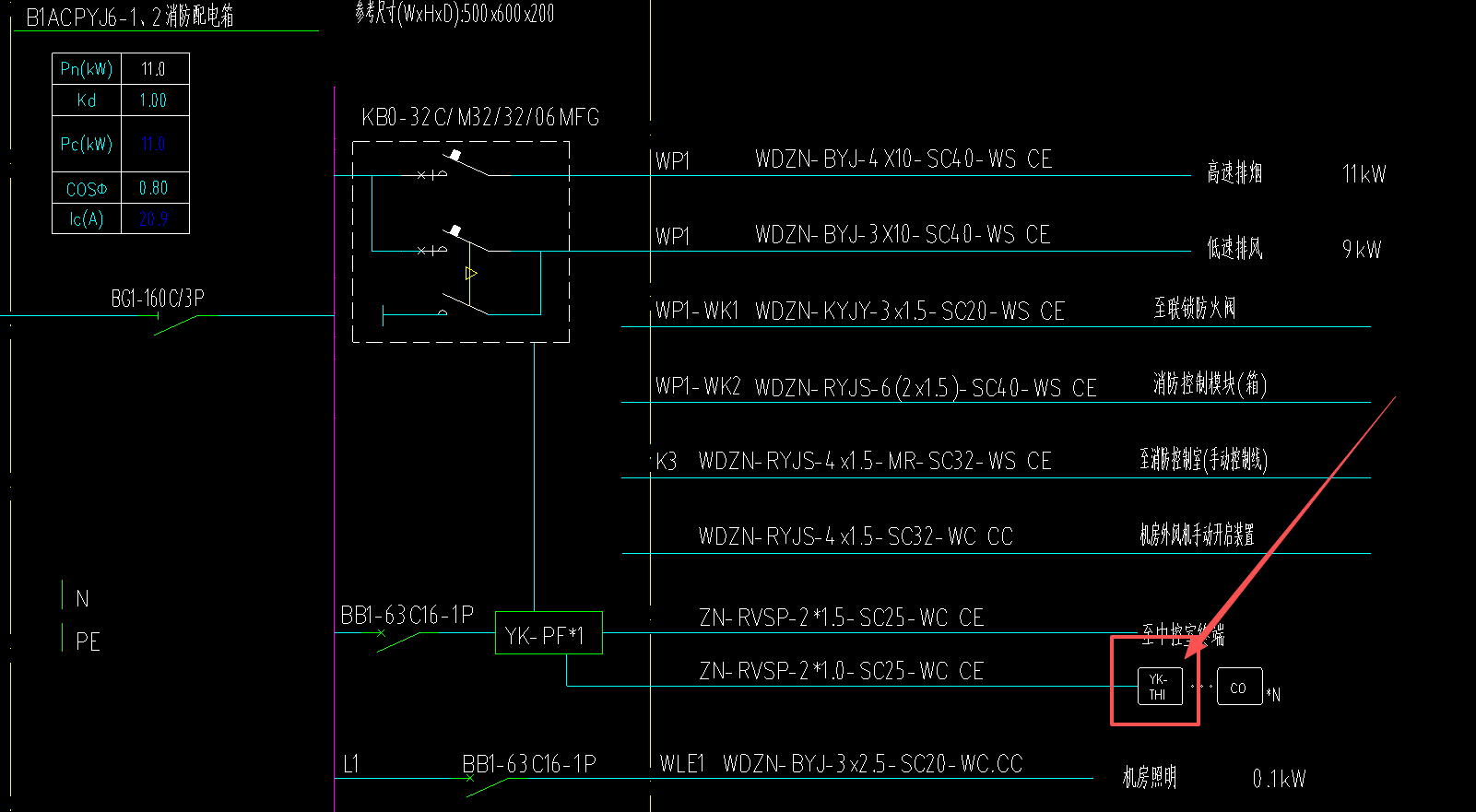Screen dimensions: 1476x812
Task: Click the 11kW load text
Action: click(x=1364, y=174)
